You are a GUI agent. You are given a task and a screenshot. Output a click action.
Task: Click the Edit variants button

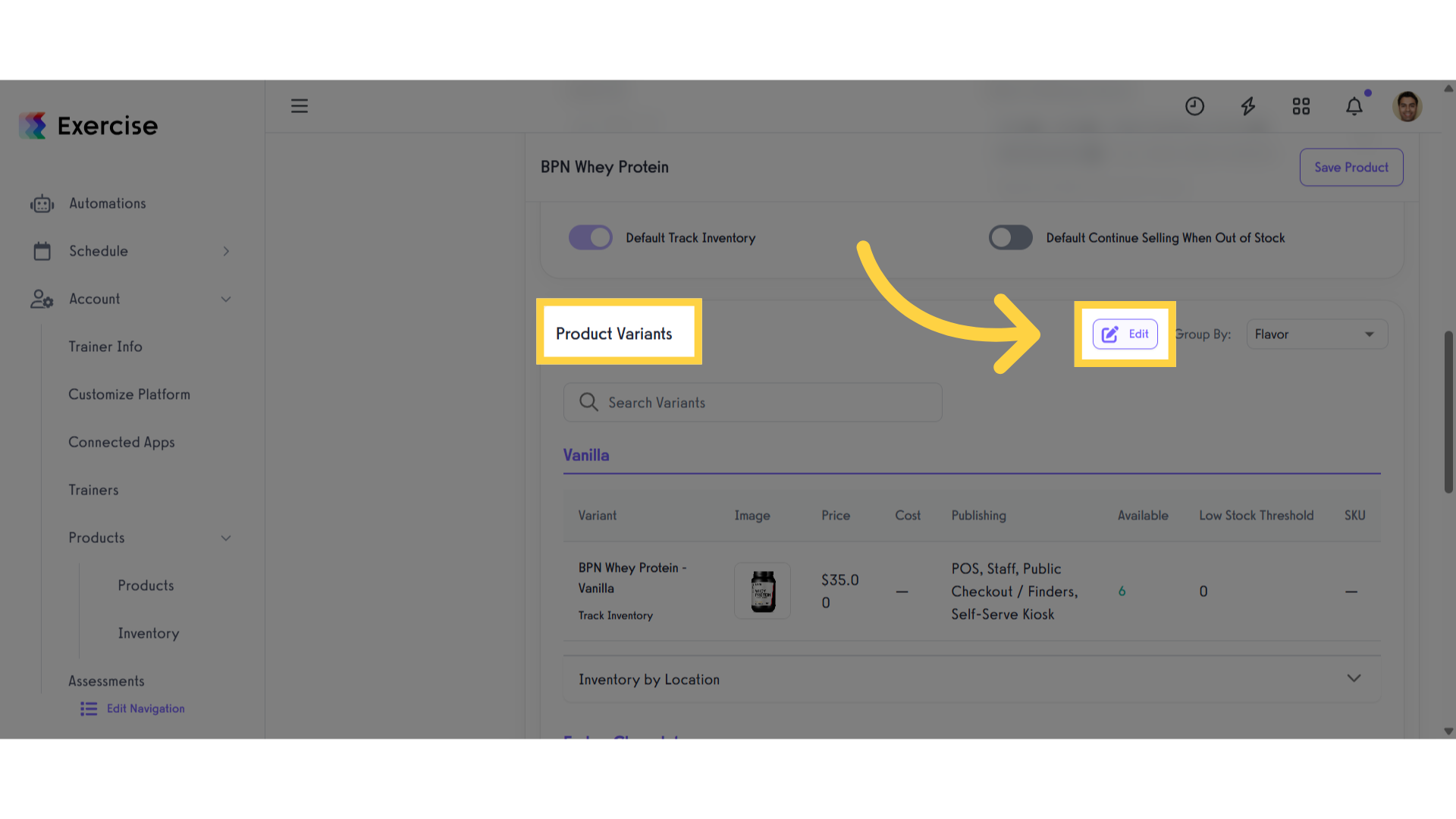[x=1125, y=334]
